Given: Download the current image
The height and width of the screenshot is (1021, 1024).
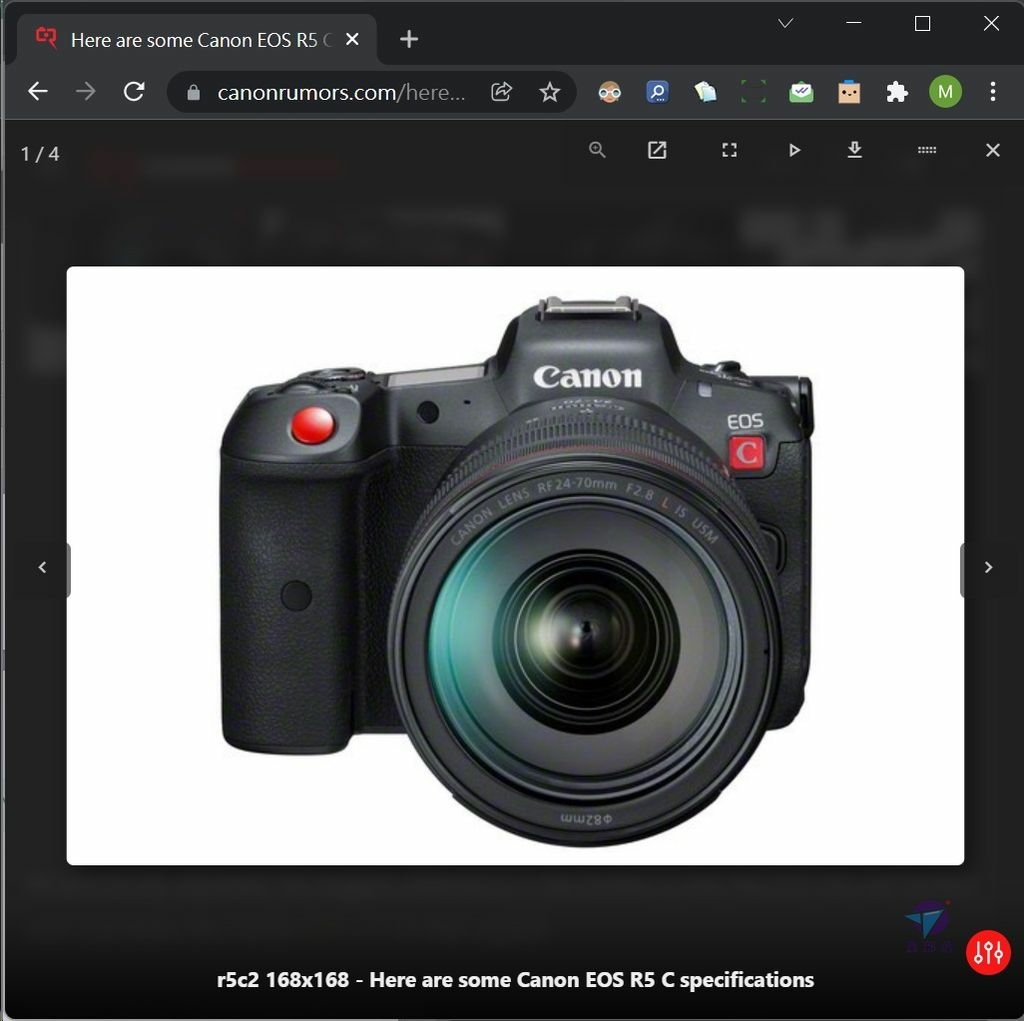Looking at the screenshot, I should pyautogui.click(x=854, y=150).
